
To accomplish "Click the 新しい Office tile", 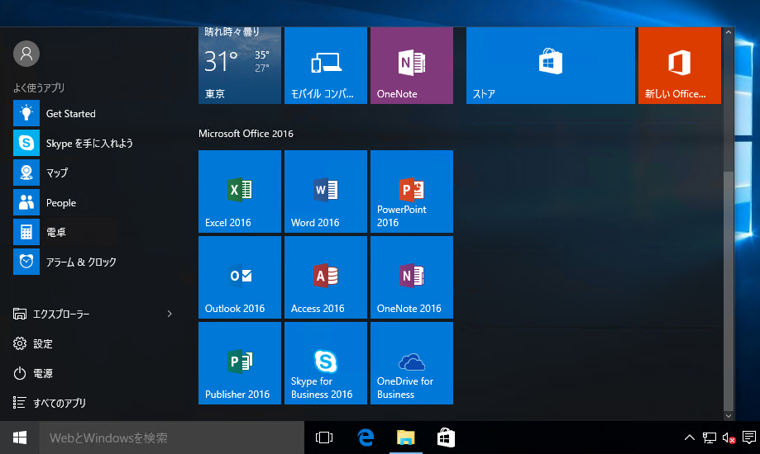I will tap(680, 65).
